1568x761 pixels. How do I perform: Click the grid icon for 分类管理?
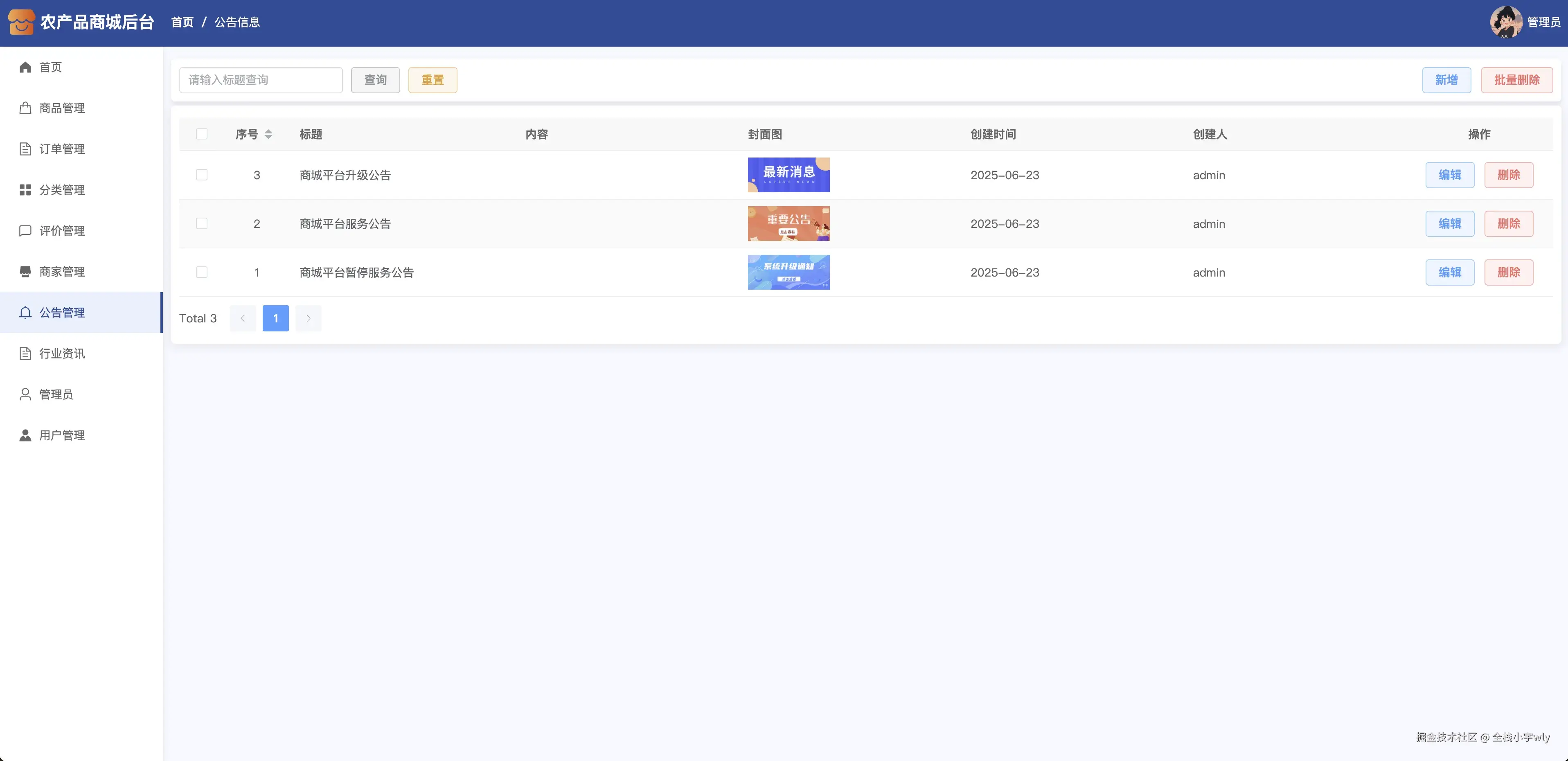25,190
